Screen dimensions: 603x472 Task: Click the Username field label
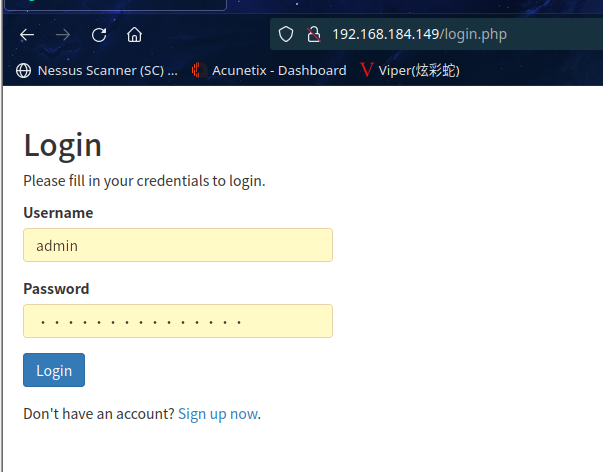click(58, 213)
